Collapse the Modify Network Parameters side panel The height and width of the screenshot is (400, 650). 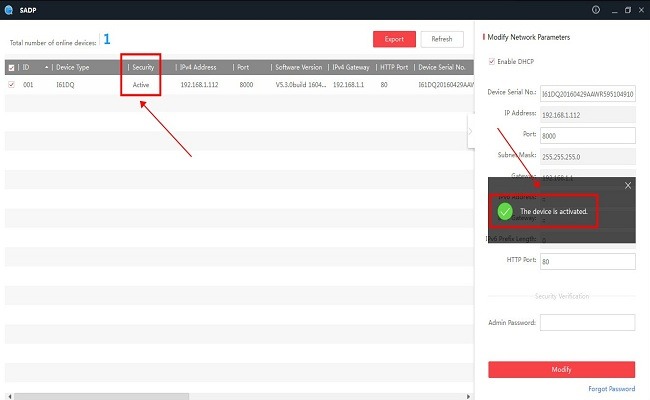[x=470, y=131]
